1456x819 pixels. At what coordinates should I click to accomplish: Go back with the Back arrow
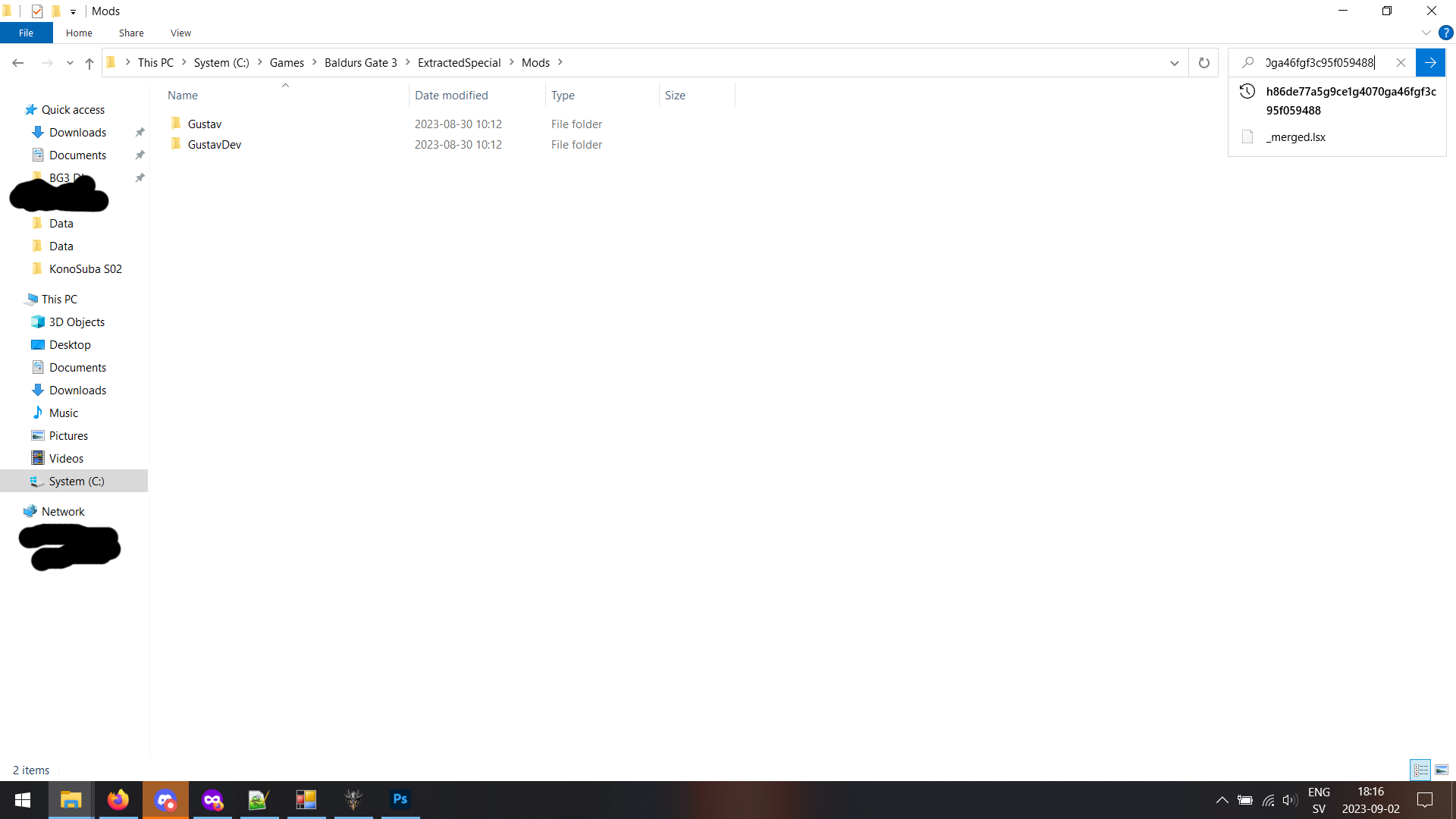coord(18,63)
